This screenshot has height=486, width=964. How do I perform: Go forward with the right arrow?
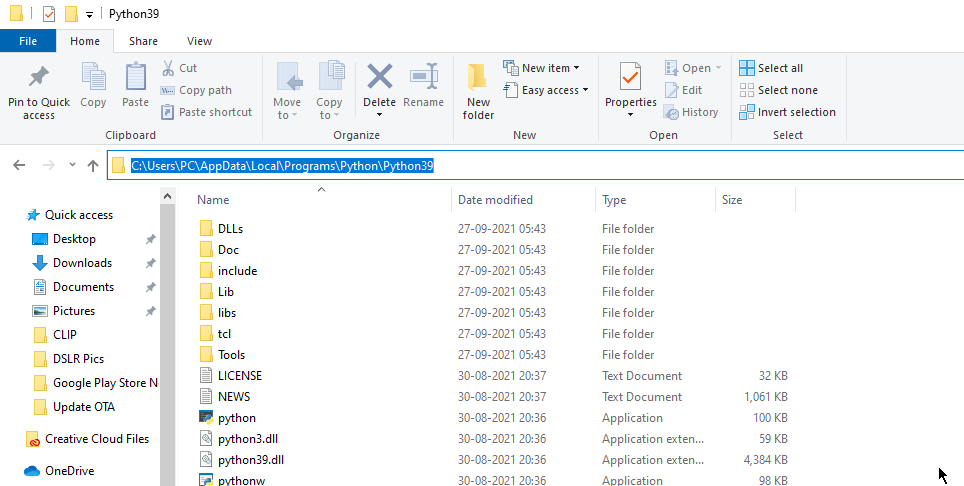point(49,165)
